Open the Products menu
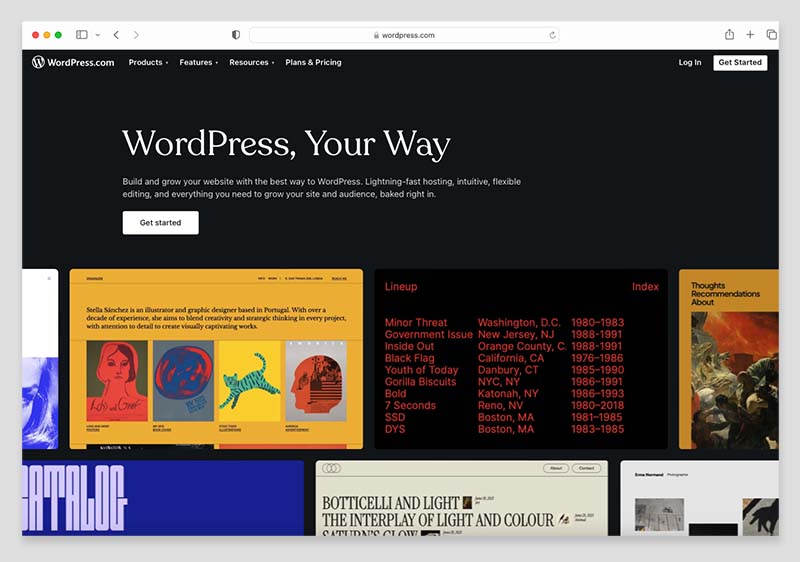The width and height of the screenshot is (800, 562). pyautogui.click(x=148, y=62)
